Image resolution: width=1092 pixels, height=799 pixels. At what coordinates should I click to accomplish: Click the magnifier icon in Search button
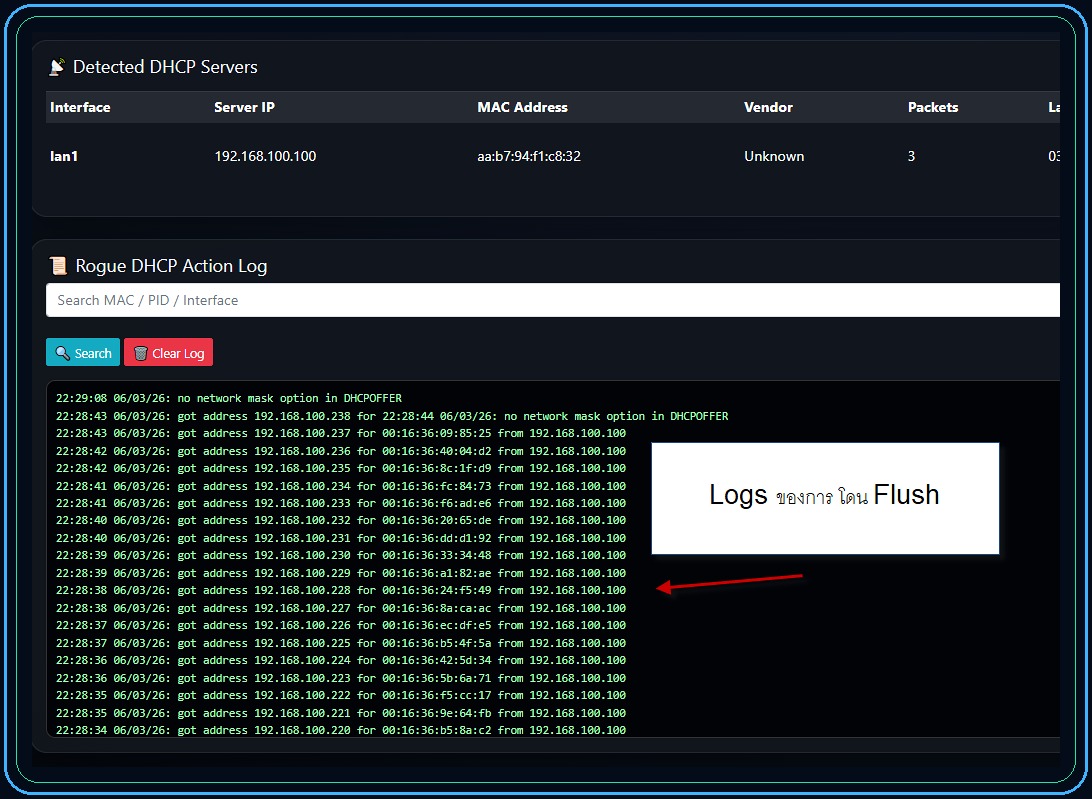63,353
